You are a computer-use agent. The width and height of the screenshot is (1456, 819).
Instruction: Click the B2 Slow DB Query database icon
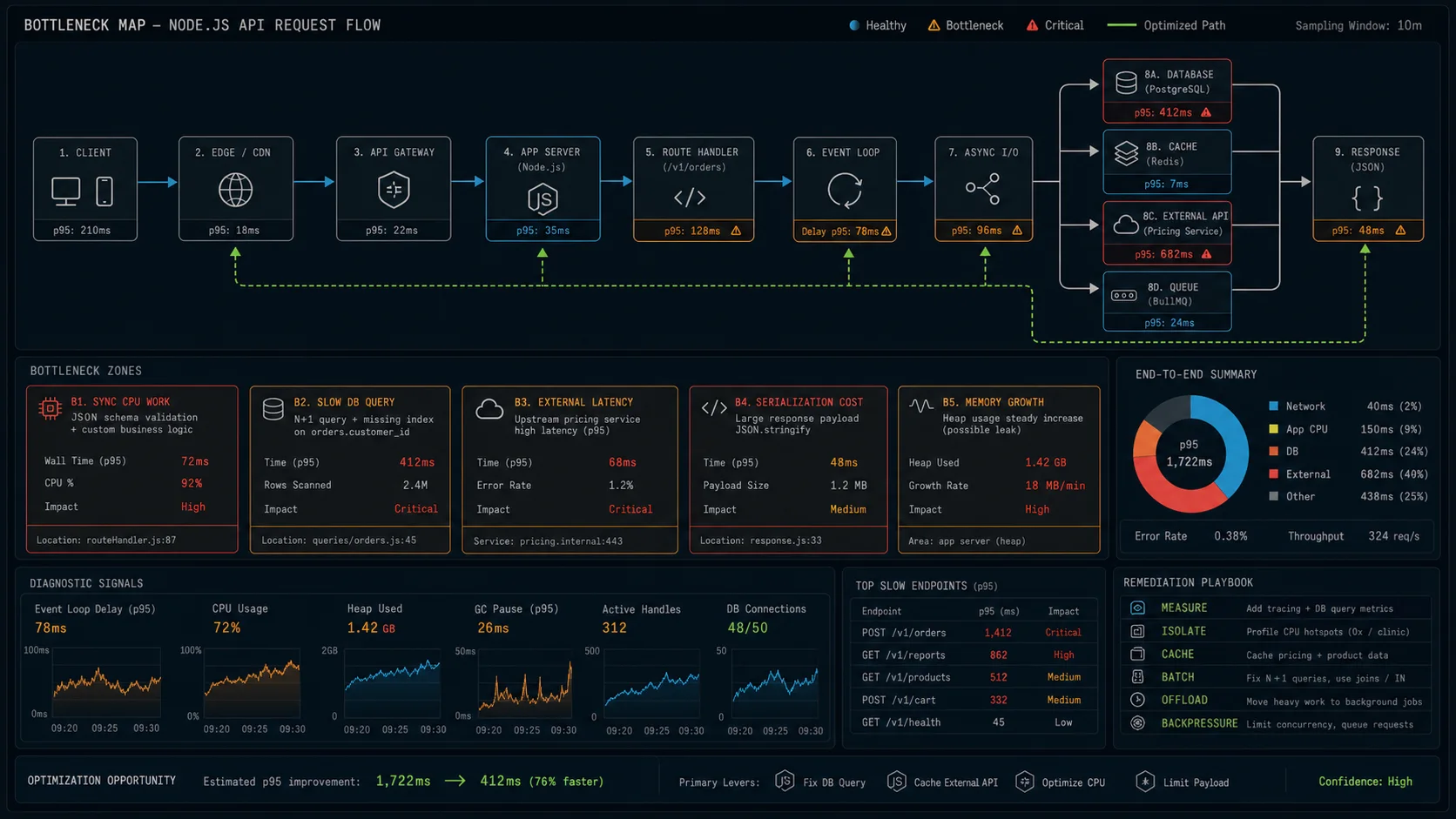pyautogui.click(x=273, y=409)
